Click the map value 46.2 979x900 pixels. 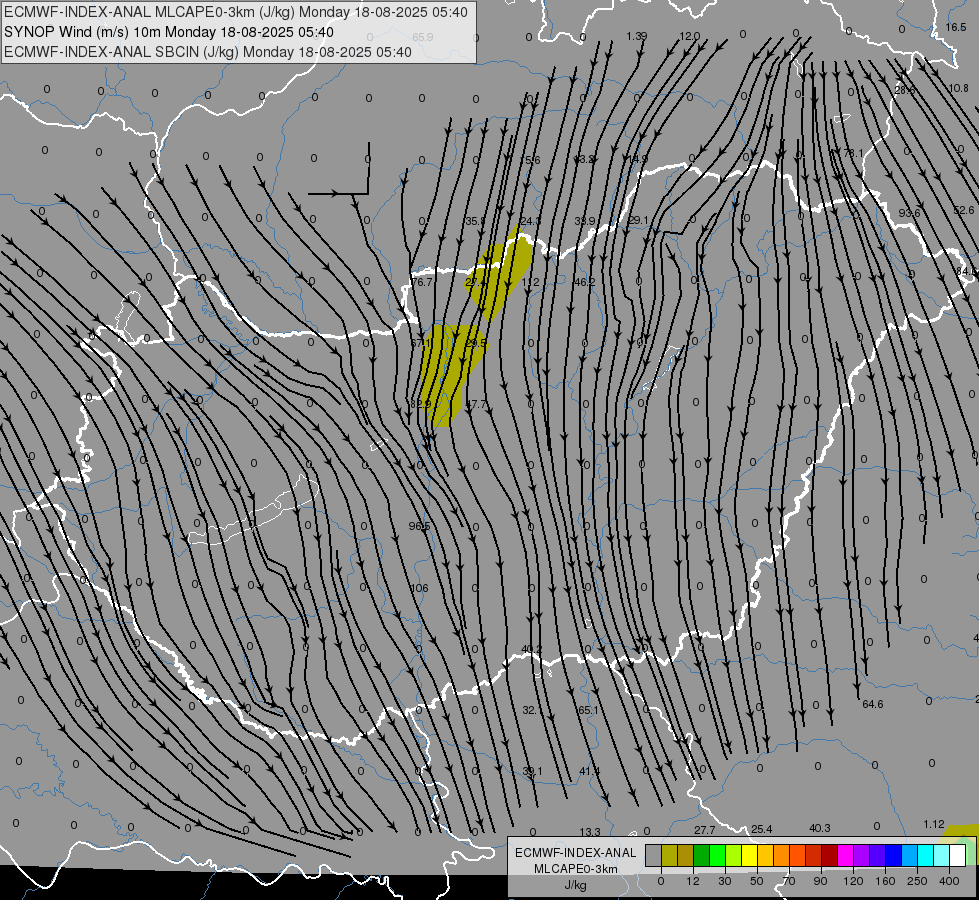pyautogui.click(x=584, y=282)
